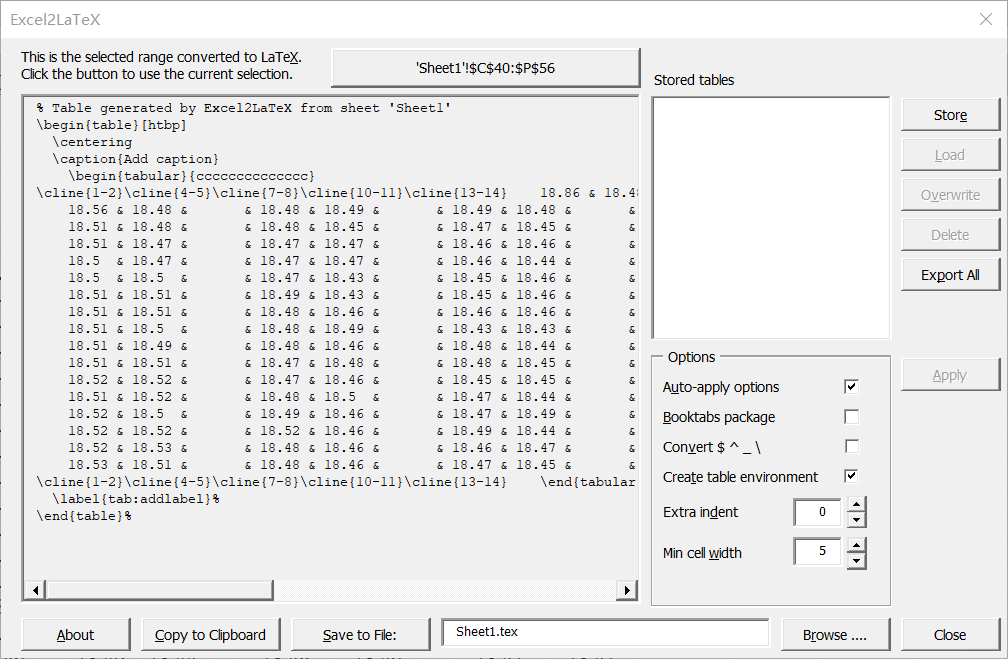Store the current table
1008x659 pixels.
tap(950, 115)
